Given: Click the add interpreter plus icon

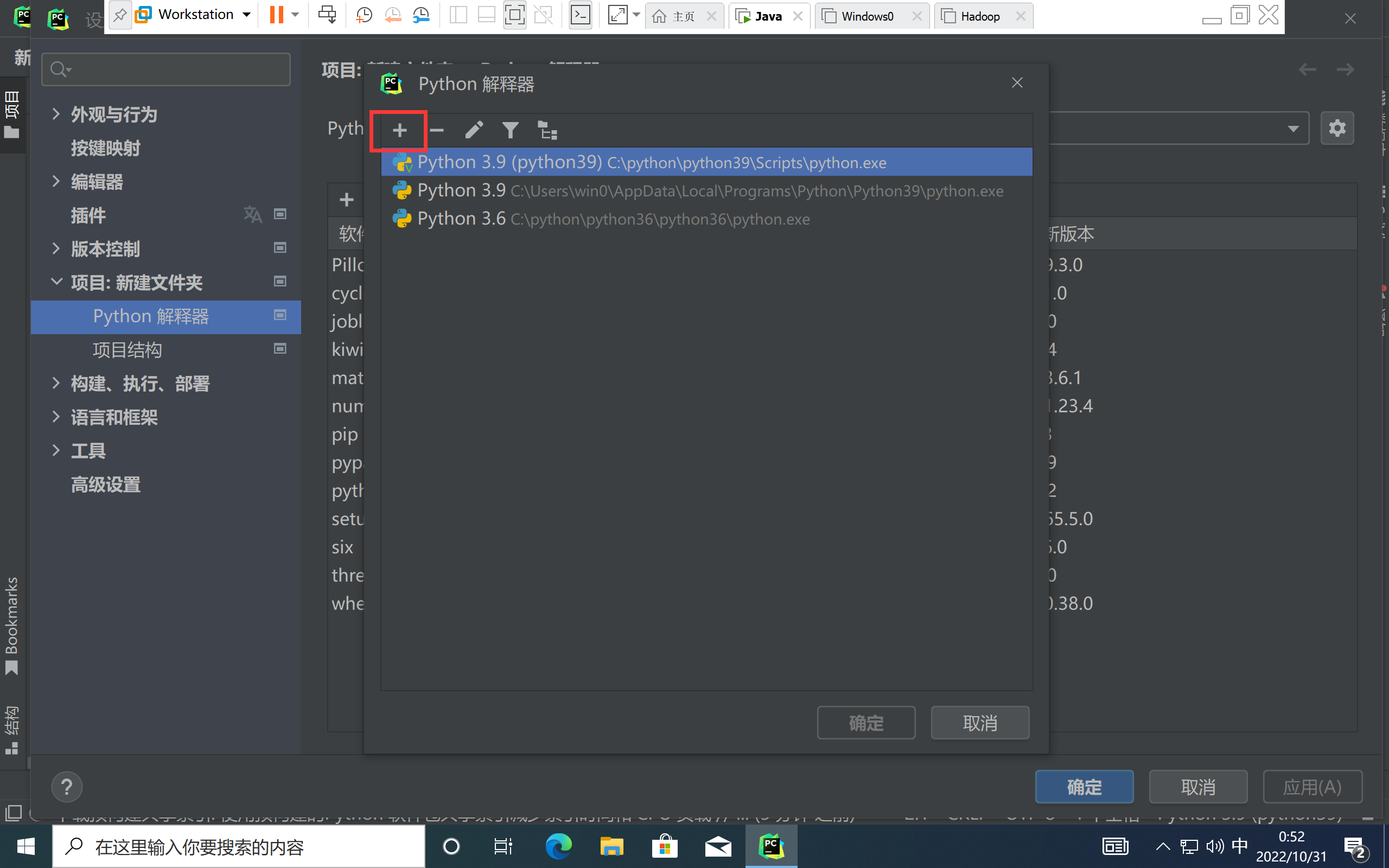Looking at the screenshot, I should [399, 131].
